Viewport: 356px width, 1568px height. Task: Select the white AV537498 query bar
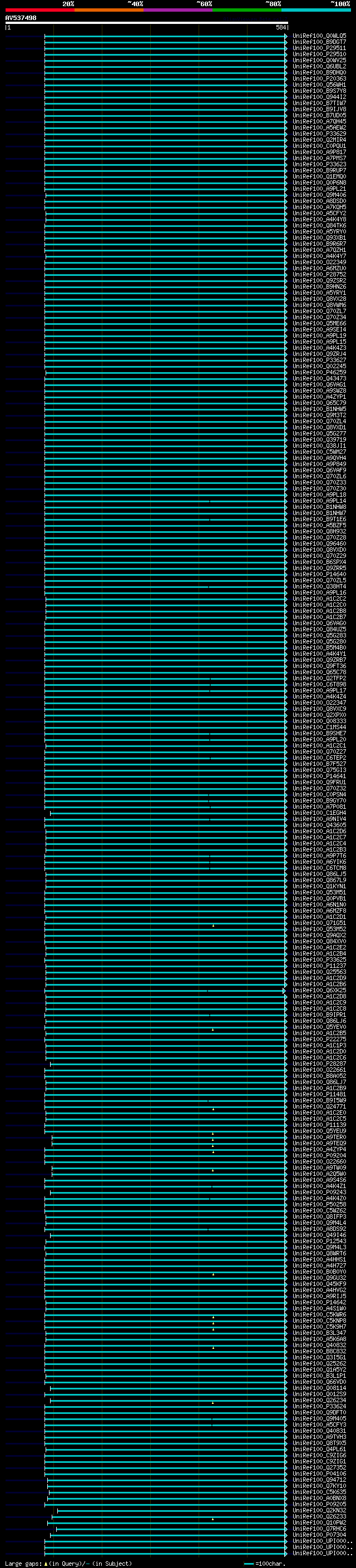[x=147, y=22]
